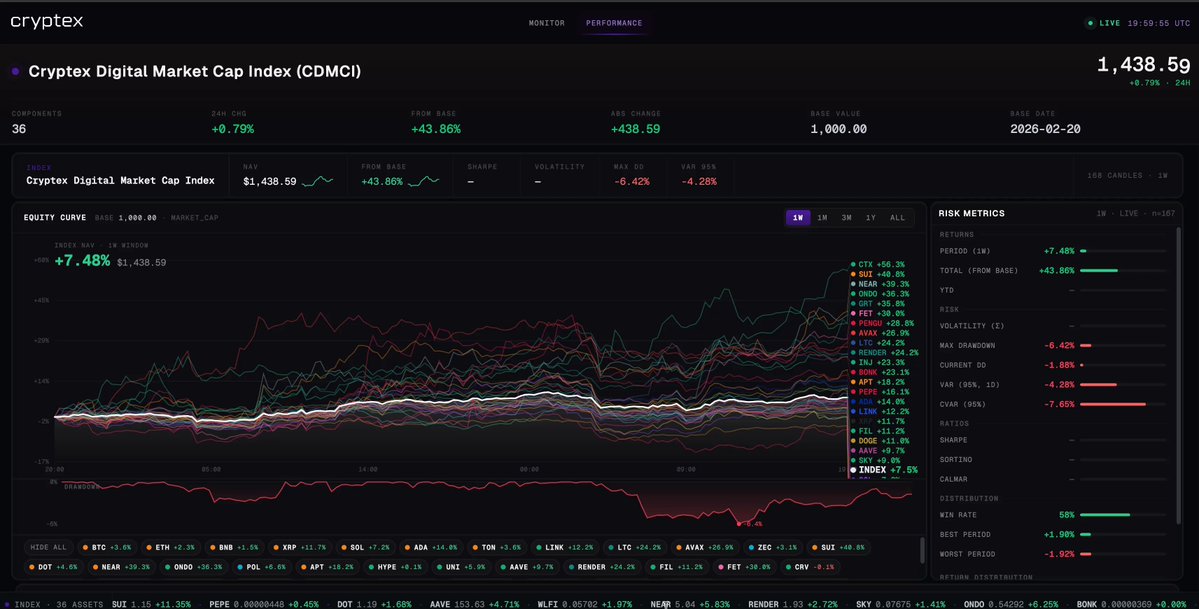Switch chart range to 1Y
Image resolution: width=1199 pixels, height=609 pixels.
(870, 218)
